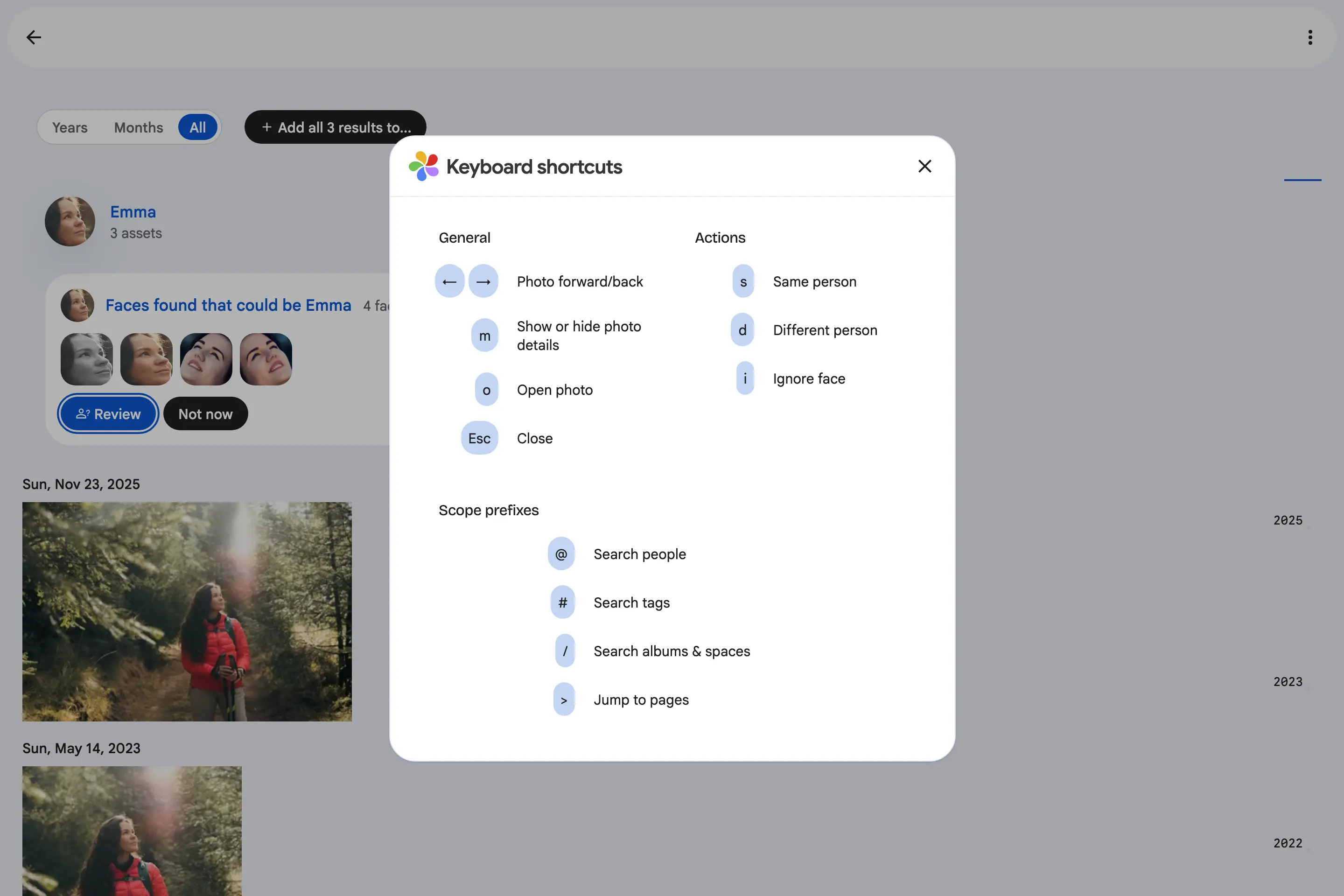Close the Keyboard shortcuts dialog
The height and width of the screenshot is (896, 1344).
pyautogui.click(x=924, y=166)
